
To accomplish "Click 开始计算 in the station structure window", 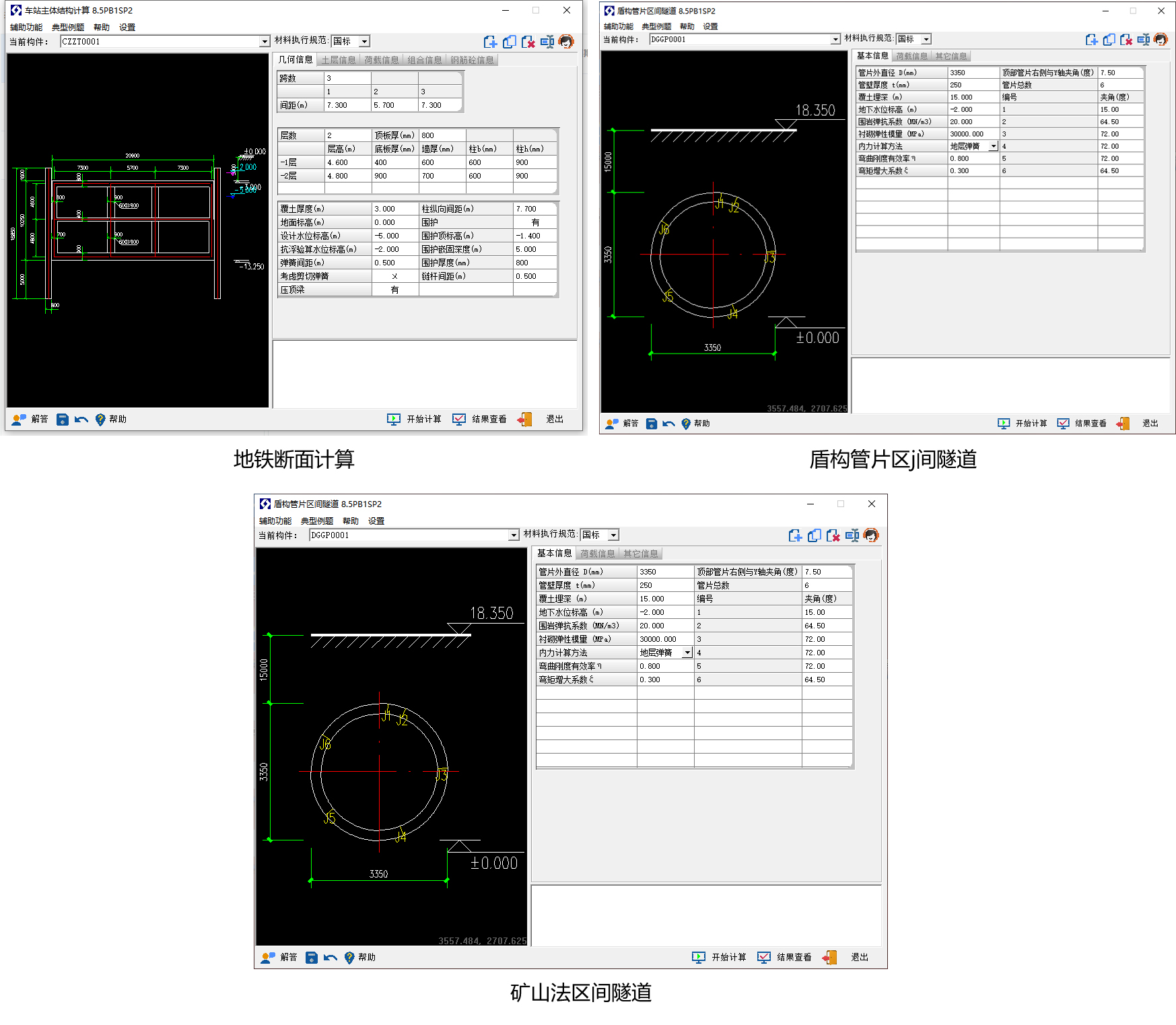I will 415,420.
